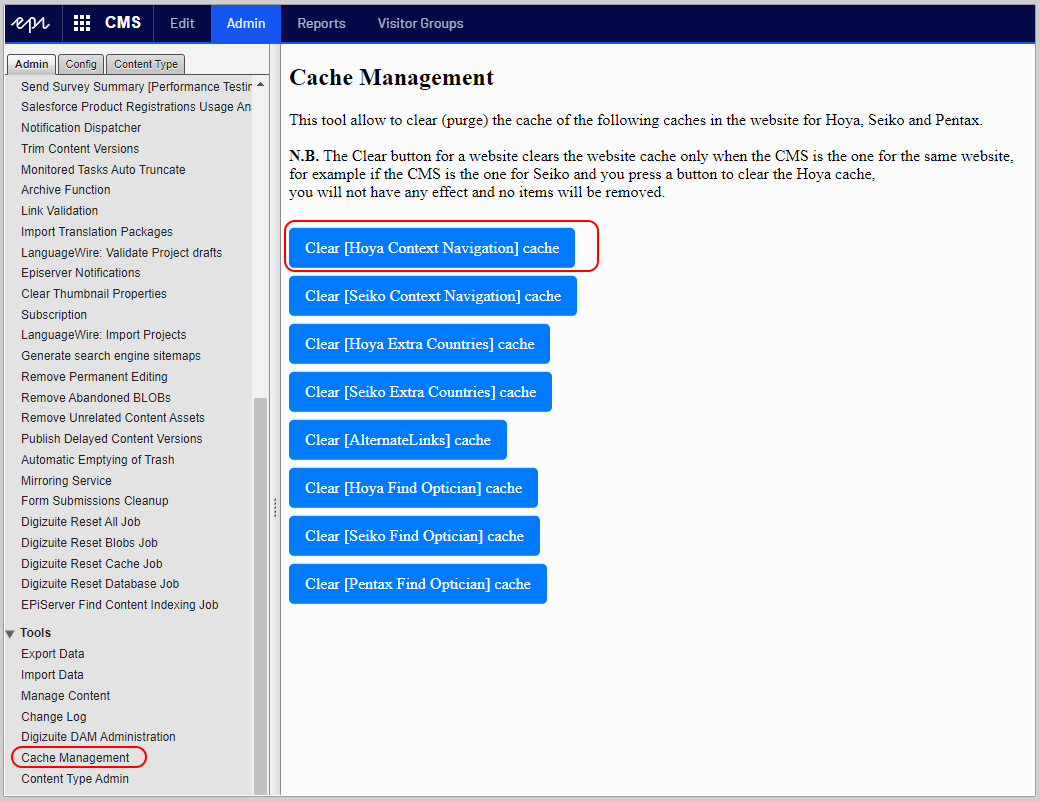The height and width of the screenshot is (801, 1040).
Task: Clear the Seiko Context Navigation cache
Action: pyautogui.click(x=433, y=296)
